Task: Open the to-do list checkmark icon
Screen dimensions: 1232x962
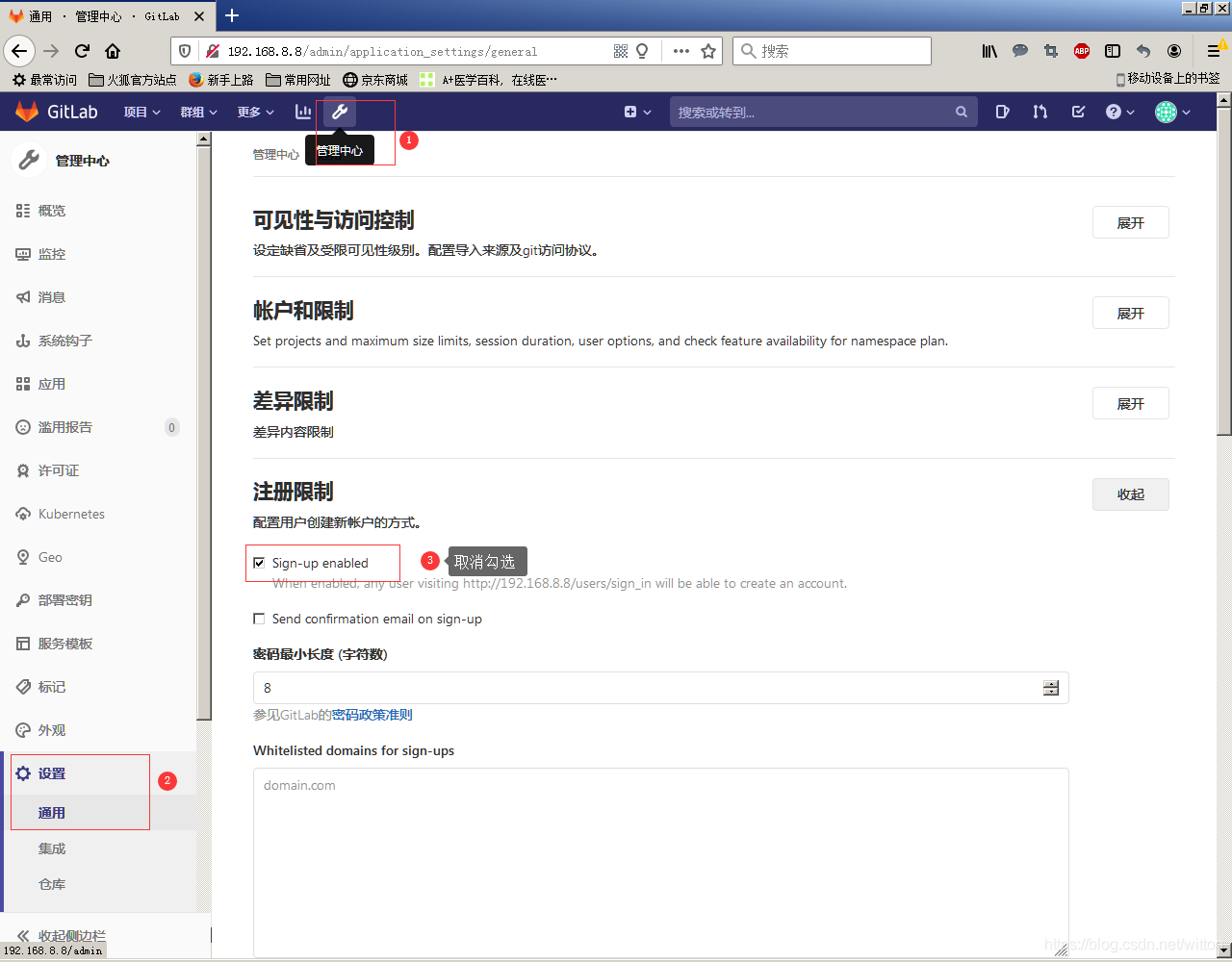Action: pyautogui.click(x=1078, y=112)
